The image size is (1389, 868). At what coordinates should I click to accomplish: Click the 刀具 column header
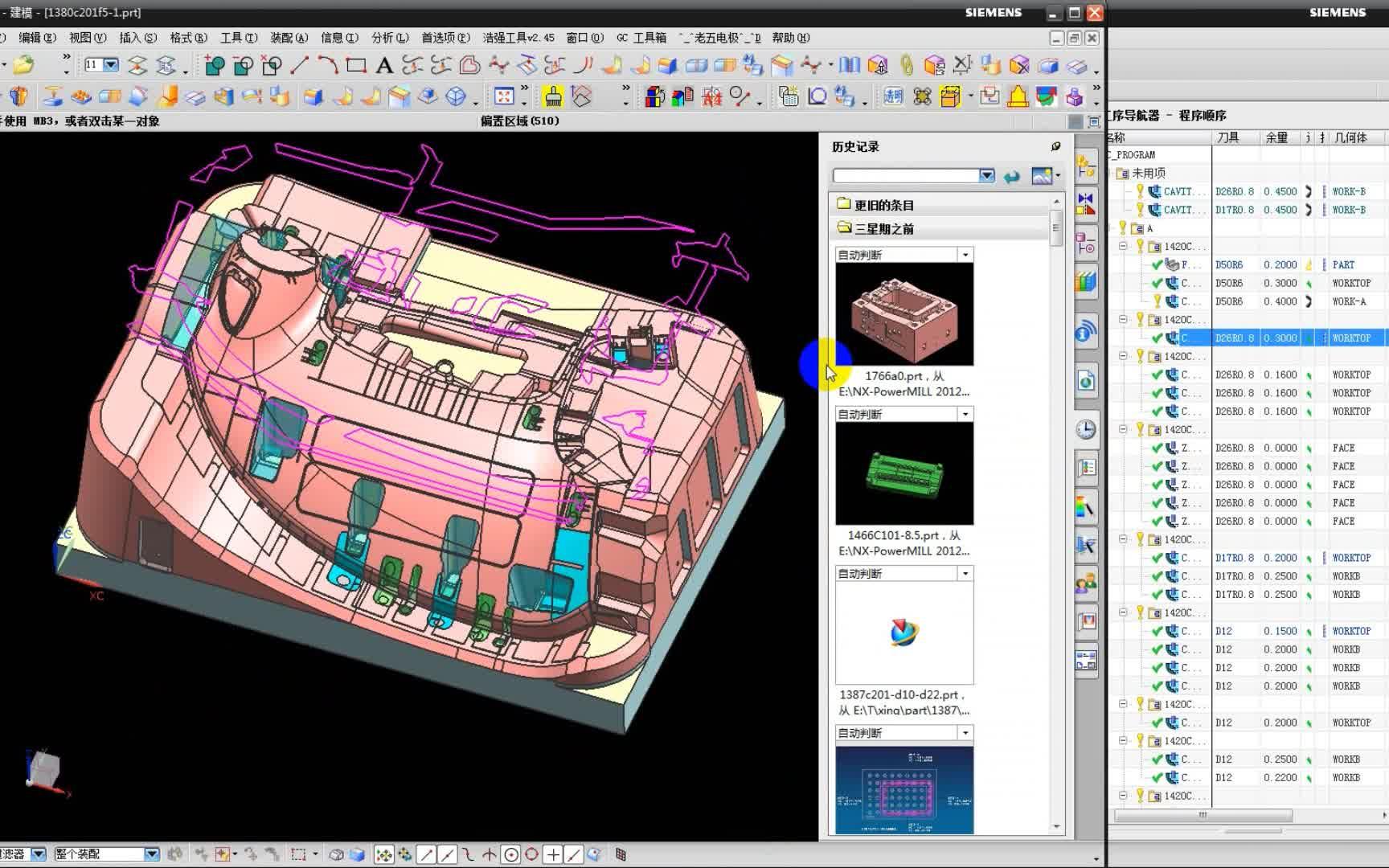click(x=1227, y=137)
